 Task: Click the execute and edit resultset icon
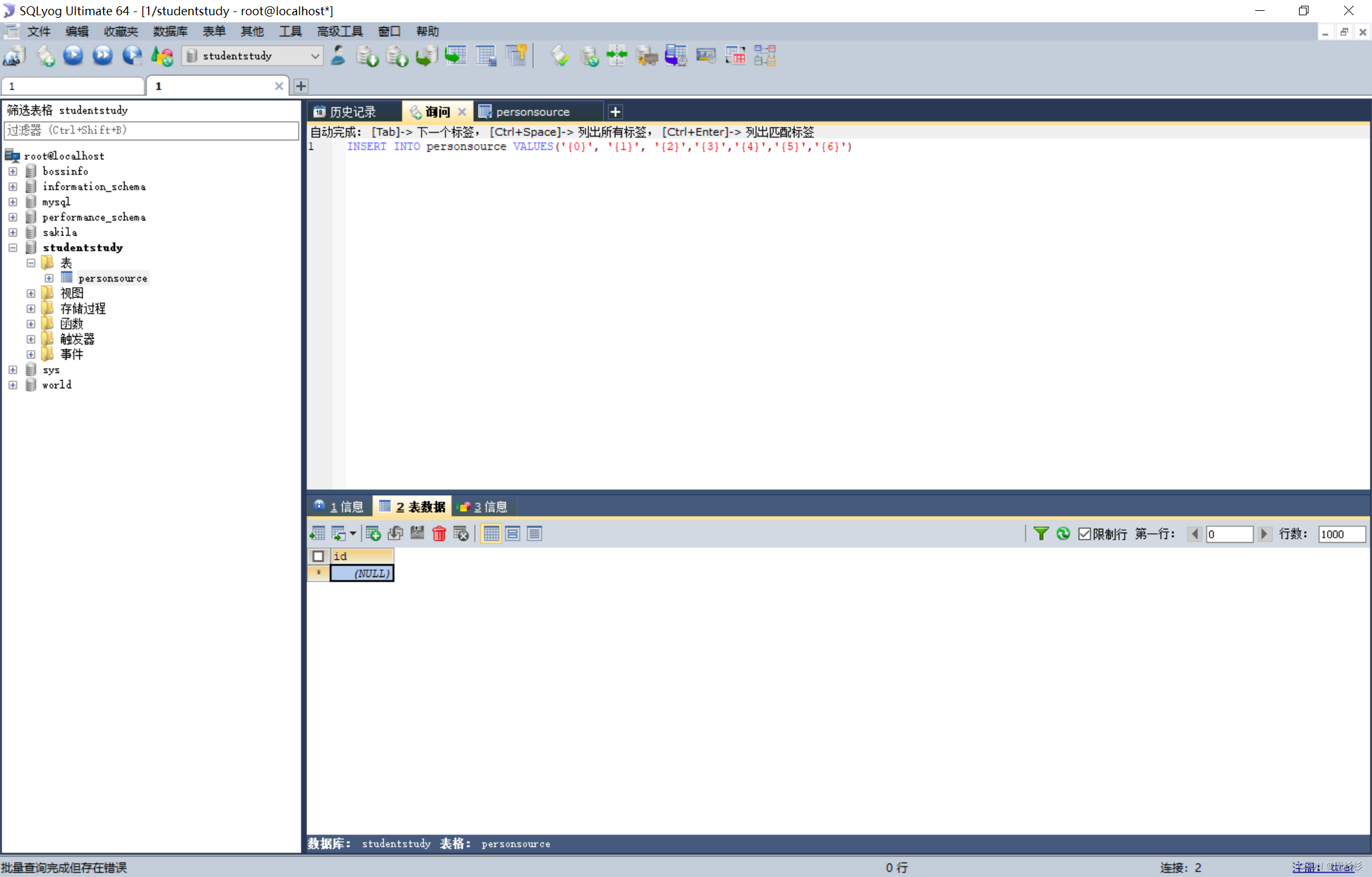click(x=132, y=56)
